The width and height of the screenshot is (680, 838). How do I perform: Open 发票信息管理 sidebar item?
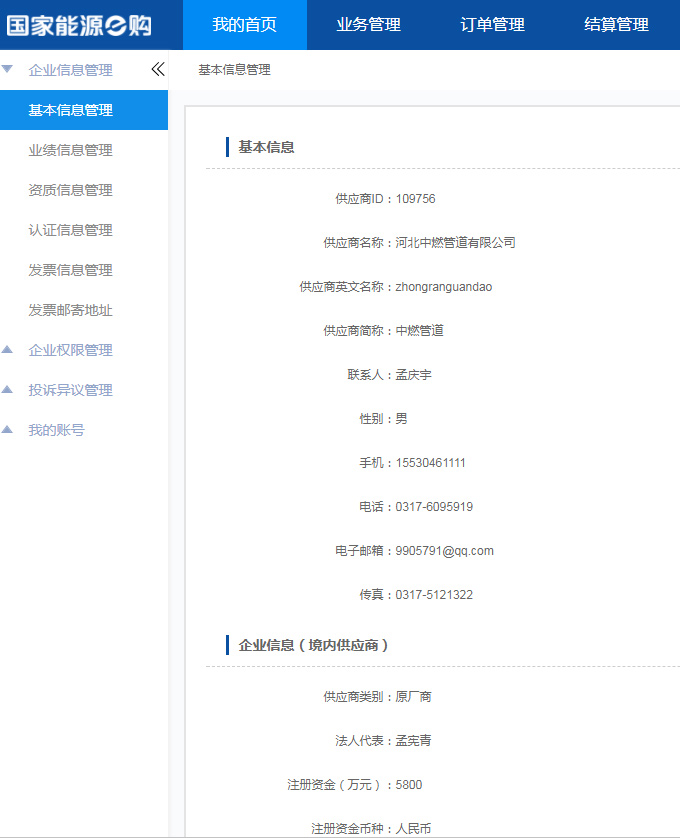[71, 270]
